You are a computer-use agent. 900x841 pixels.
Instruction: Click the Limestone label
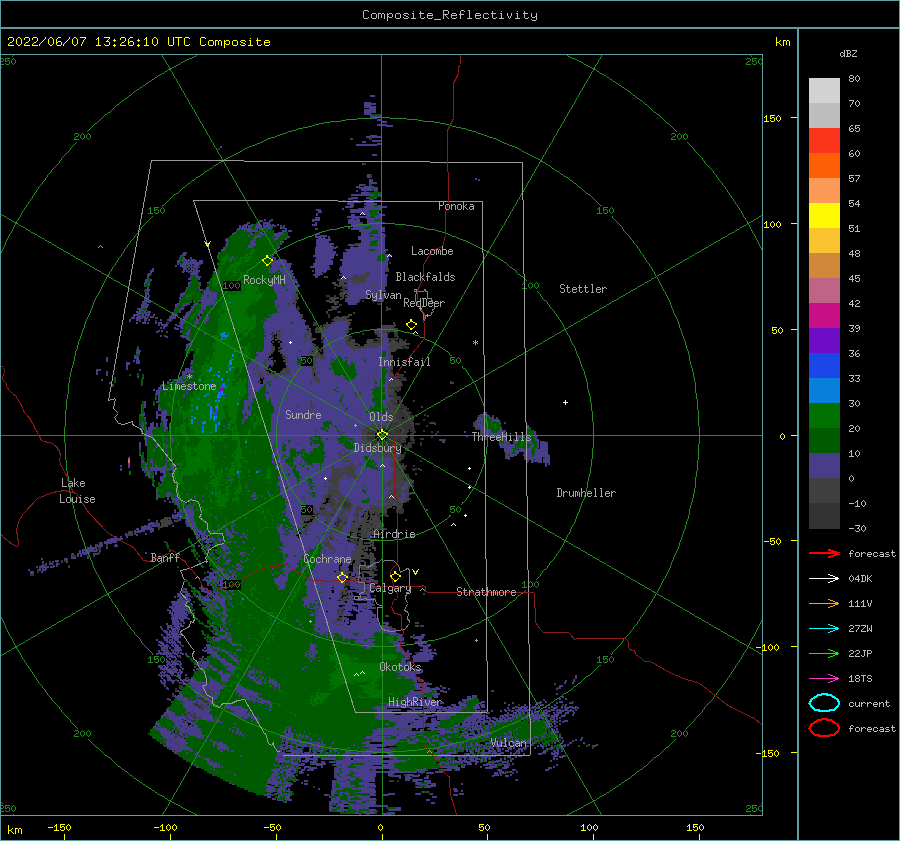(x=189, y=386)
